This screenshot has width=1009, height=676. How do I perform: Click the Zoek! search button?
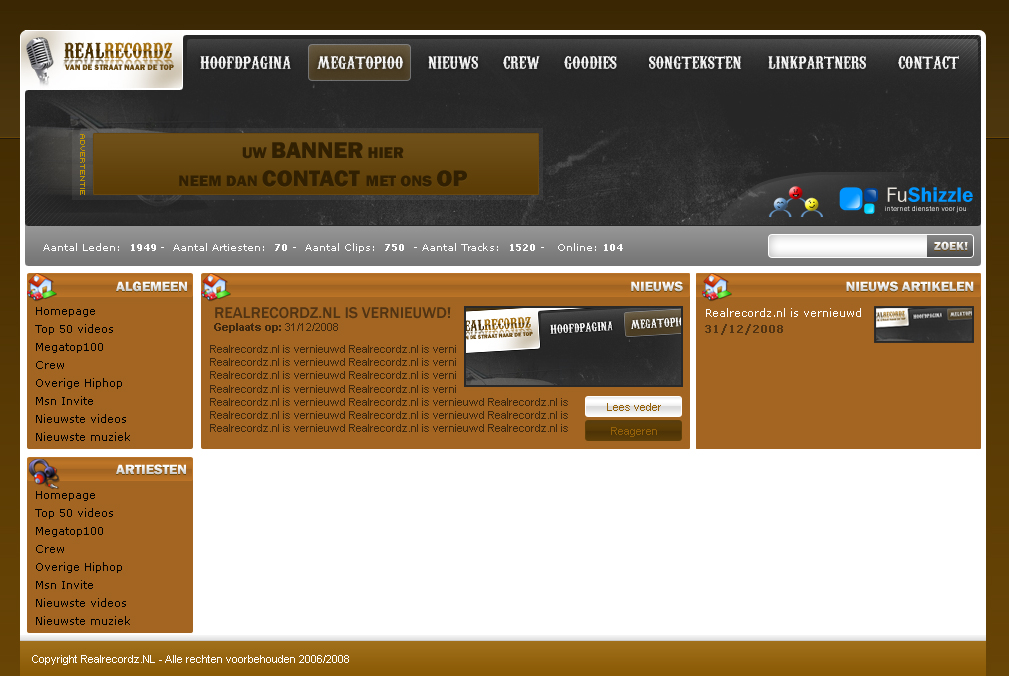tap(950, 246)
